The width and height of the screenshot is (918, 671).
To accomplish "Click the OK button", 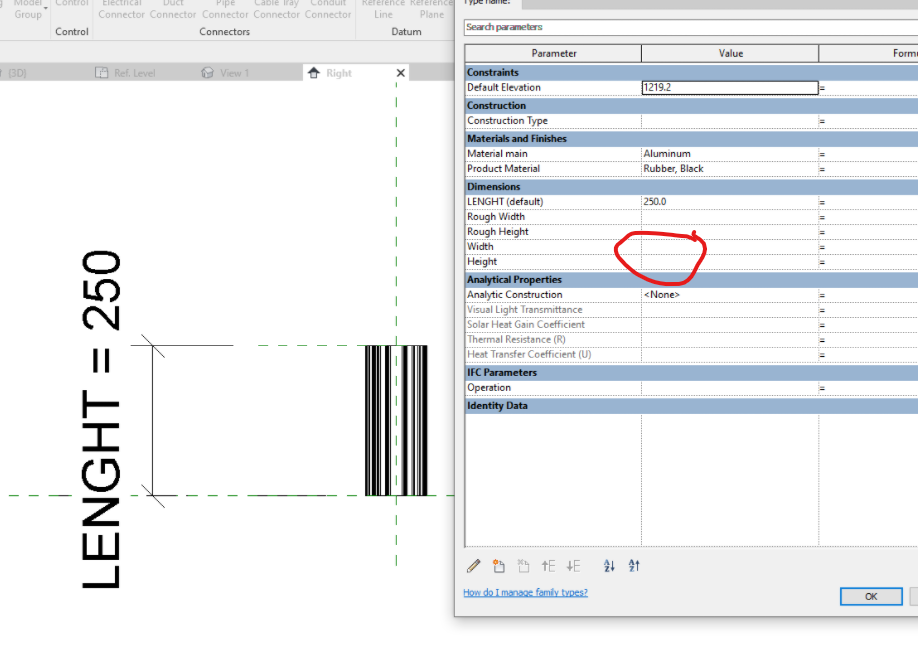I will 871,596.
